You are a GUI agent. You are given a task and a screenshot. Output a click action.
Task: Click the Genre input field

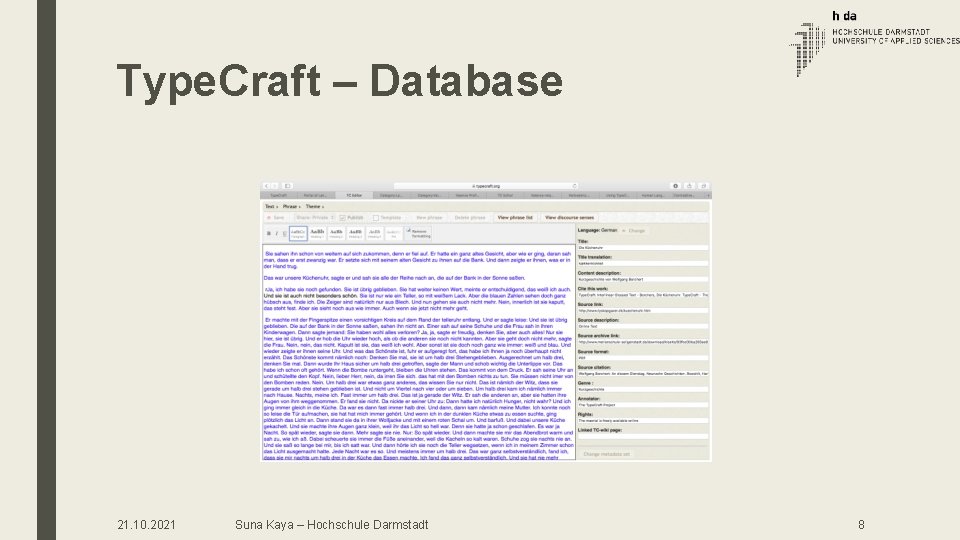coord(643,389)
